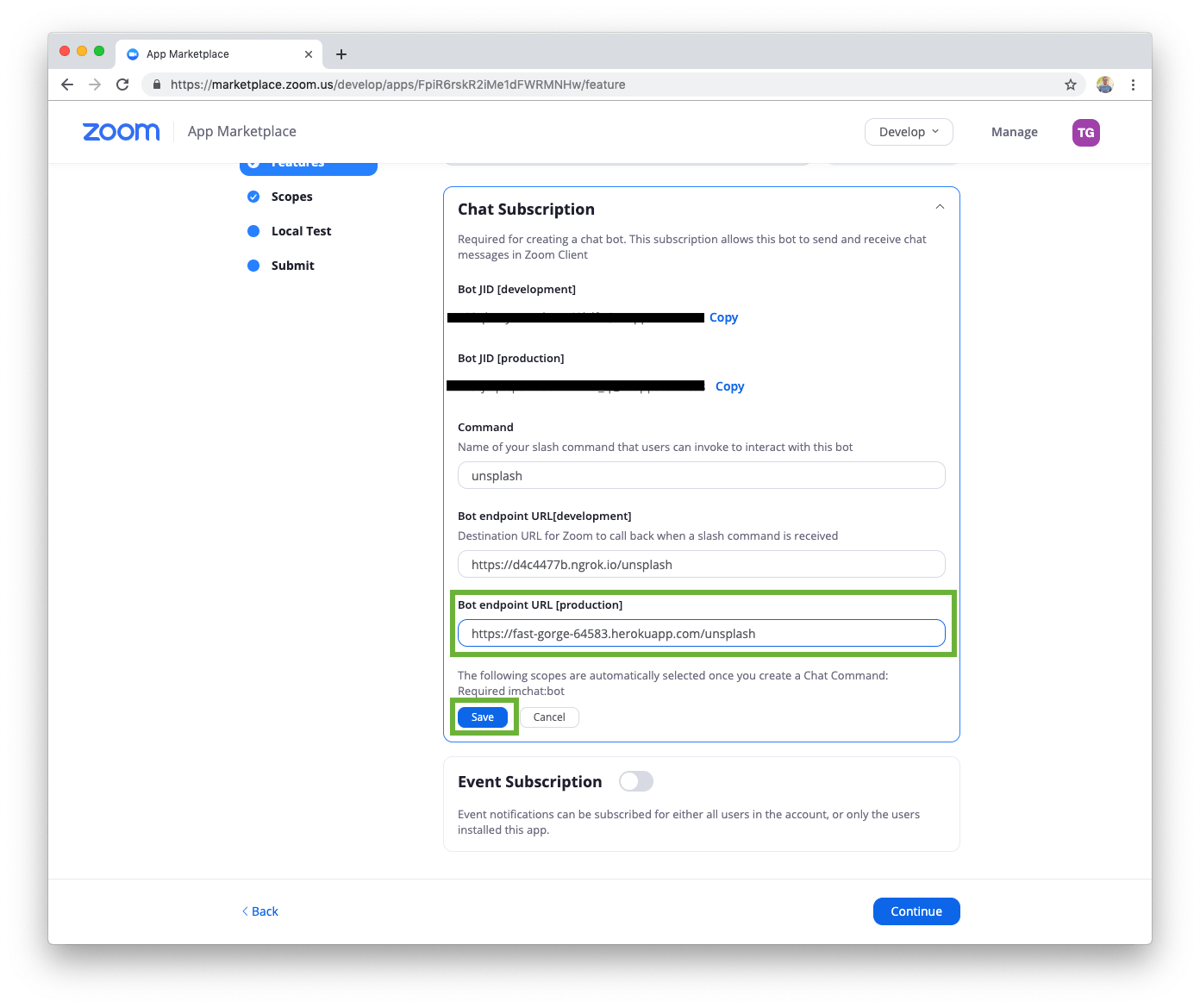Click the browser forward arrow
The height and width of the screenshot is (1008, 1200).
point(95,85)
